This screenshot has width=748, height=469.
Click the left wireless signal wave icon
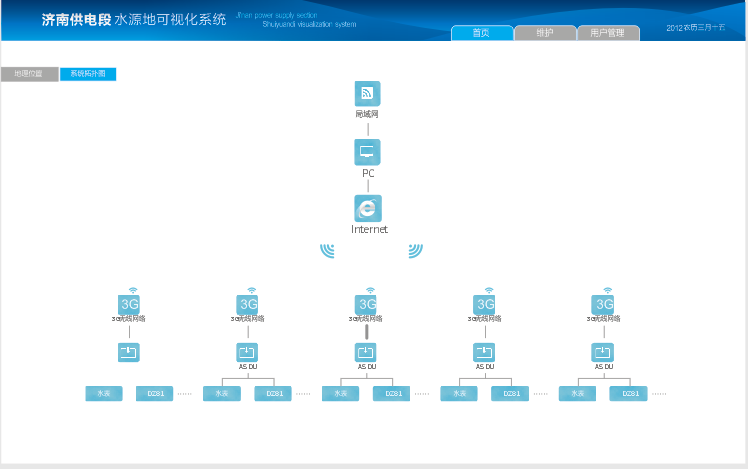[328, 250]
